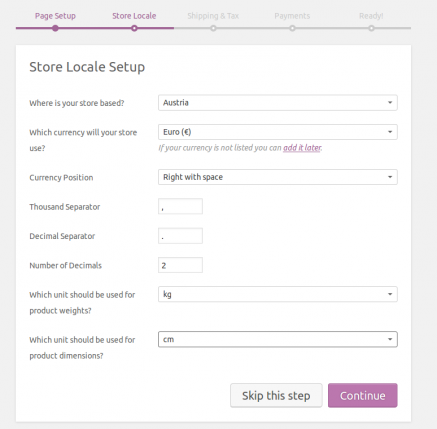
Task: Click the Store Locale progress dot
Action: (x=134, y=28)
